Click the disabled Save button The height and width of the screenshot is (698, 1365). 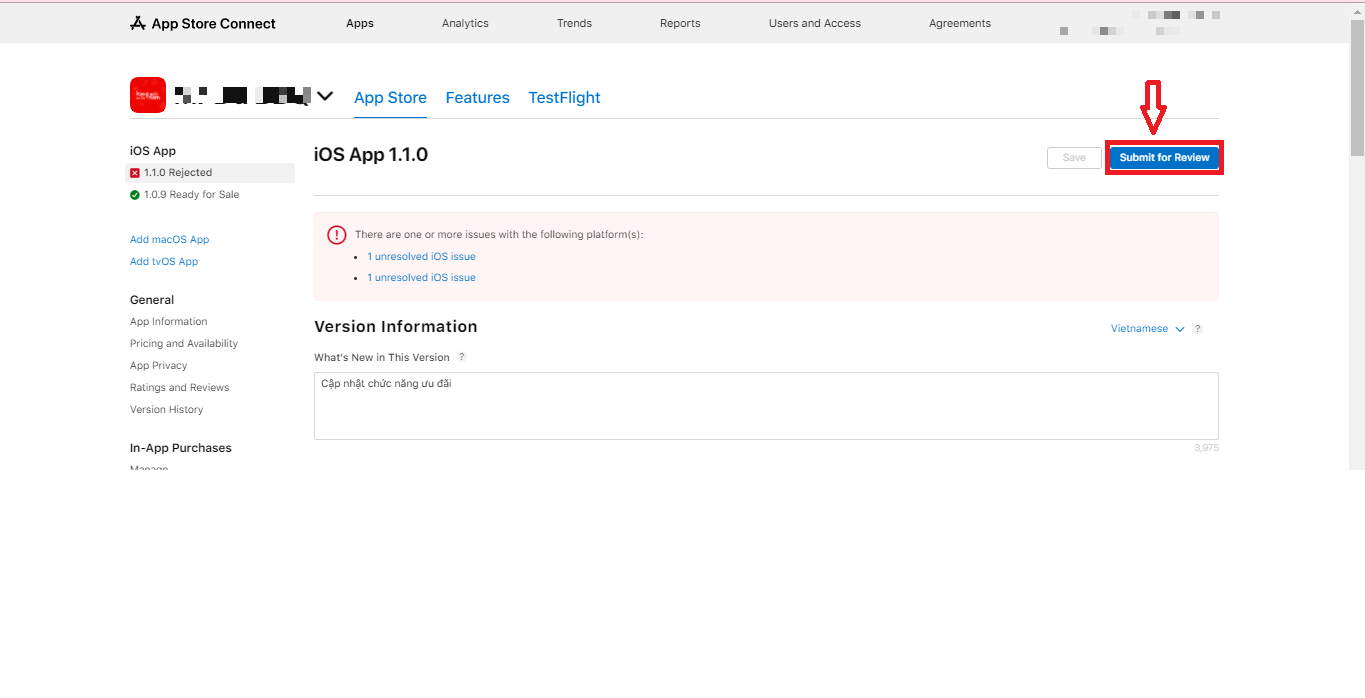point(1074,158)
